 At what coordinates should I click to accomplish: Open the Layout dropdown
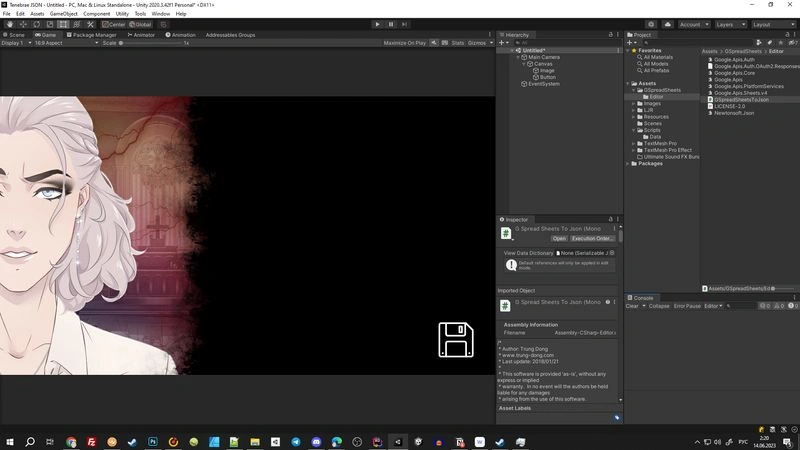coord(773,24)
